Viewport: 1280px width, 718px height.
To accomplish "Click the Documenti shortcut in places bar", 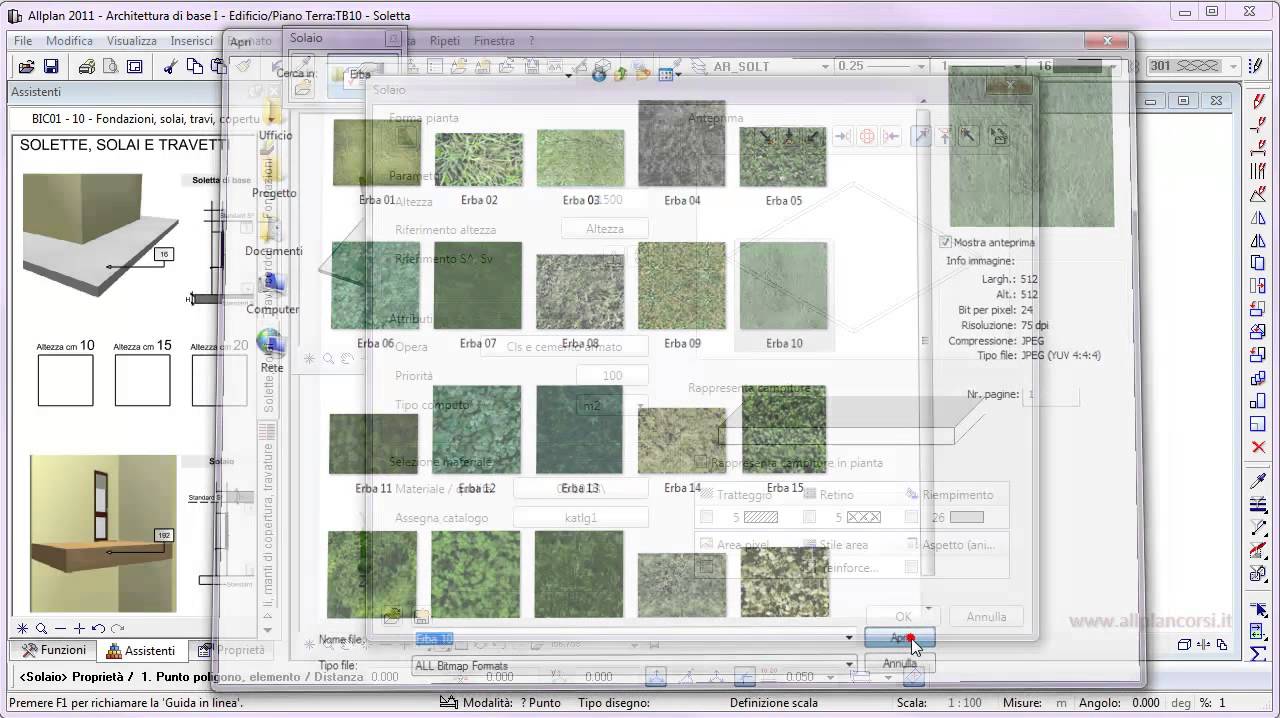I will 274,236.
